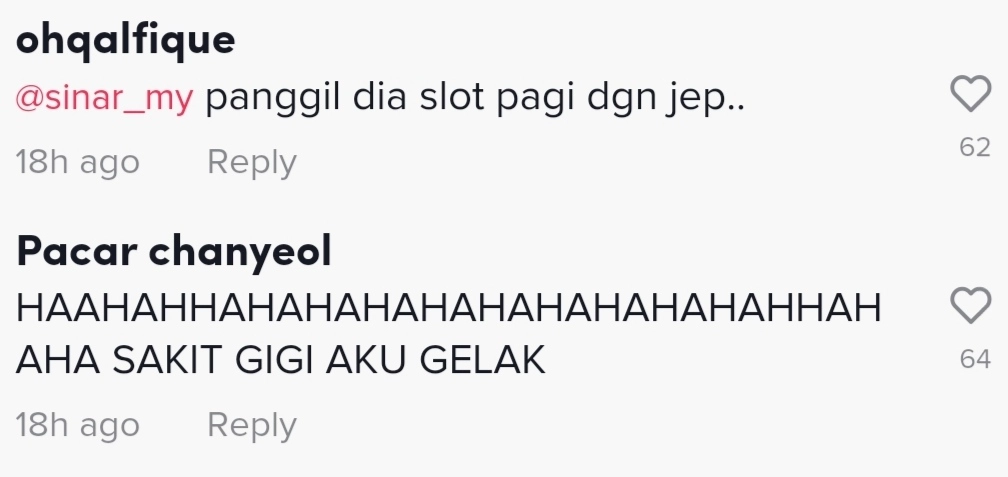Viewport: 1008px width, 477px height.
Task: Click the word 'GELAK' in second comment
Action: (483, 361)
